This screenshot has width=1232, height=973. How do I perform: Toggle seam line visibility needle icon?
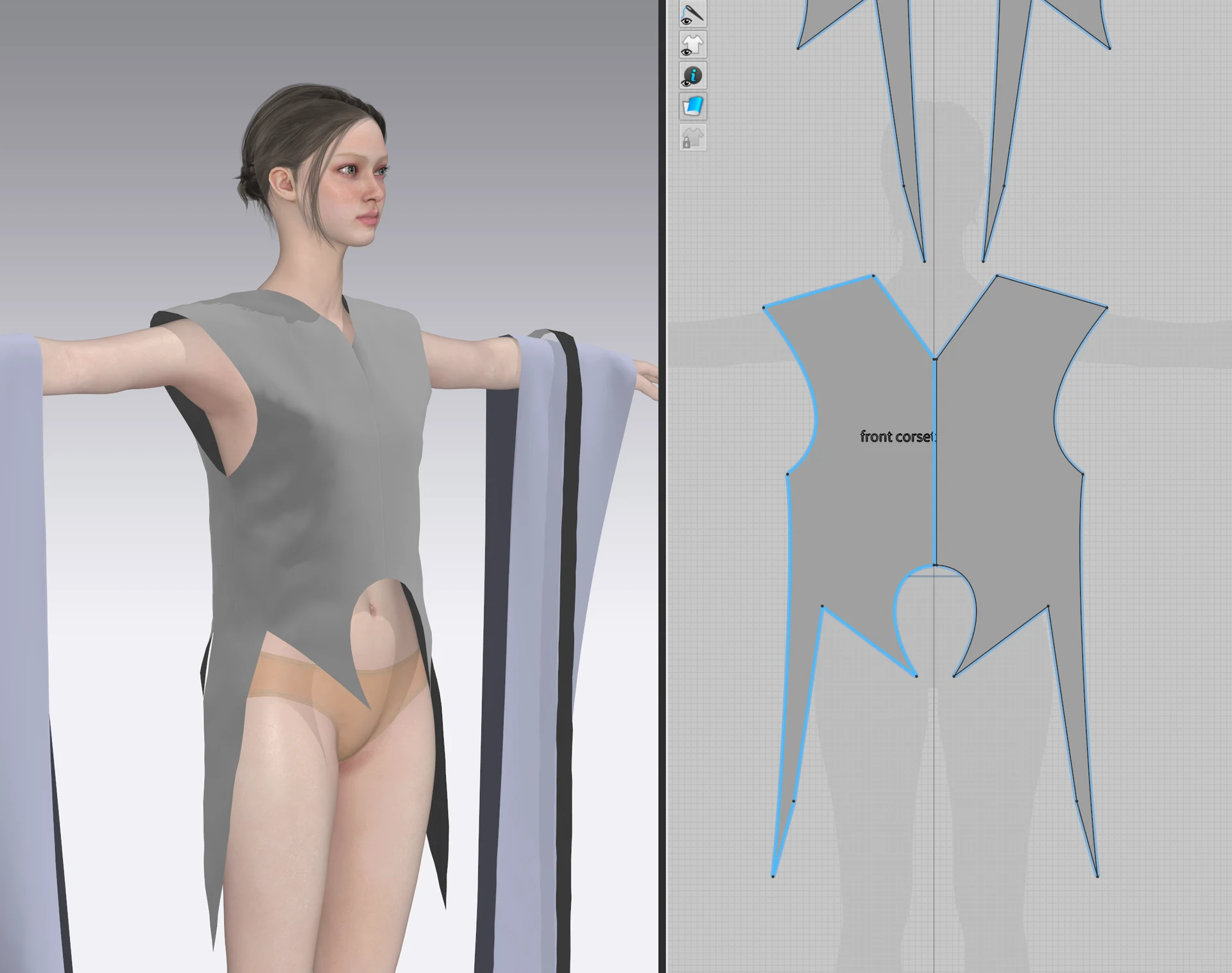(692, 14)
